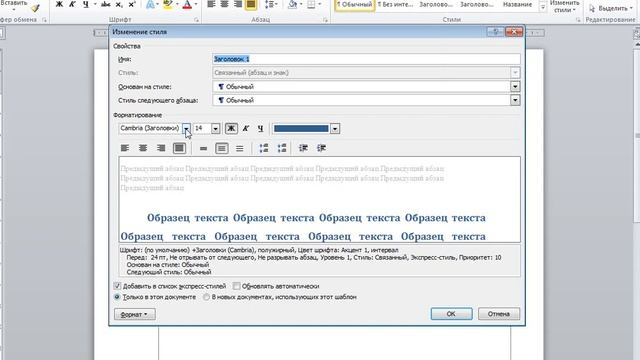Open disabled 'Стиль' type dropdown arrow
Screen dimensions: 640x360
click(515, 73)
